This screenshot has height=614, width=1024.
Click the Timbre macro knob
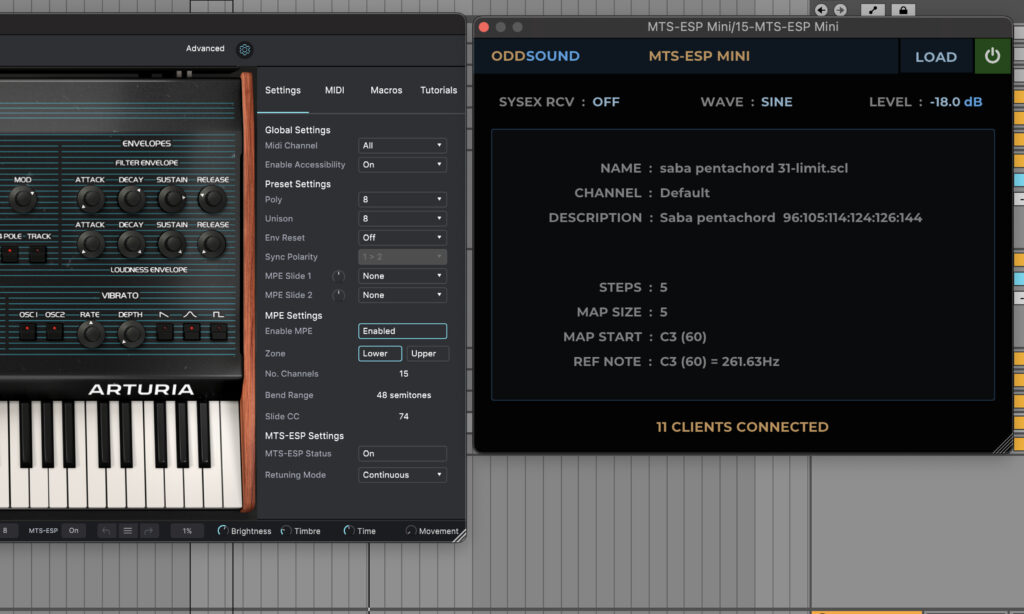point(286,530)
